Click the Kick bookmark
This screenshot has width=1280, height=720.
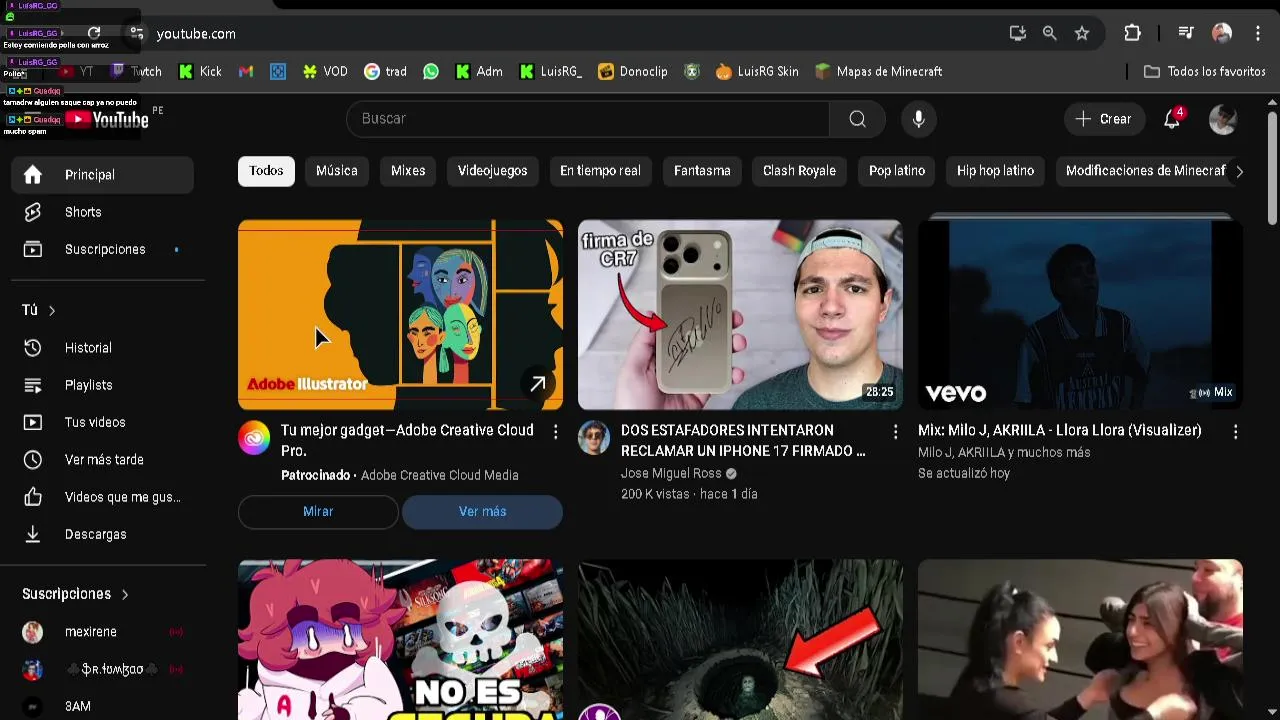tap(199, 72)
